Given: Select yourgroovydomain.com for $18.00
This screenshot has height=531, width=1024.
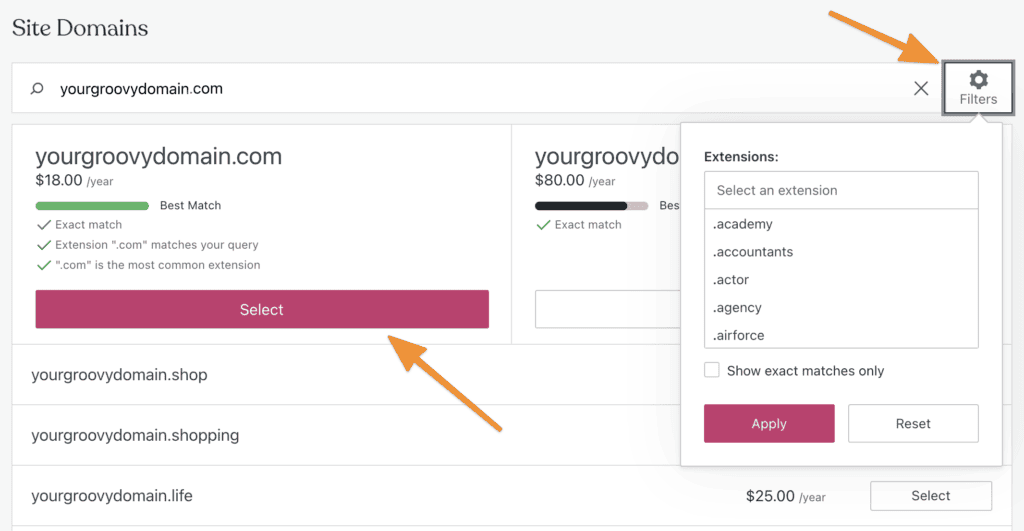Looking at the screenshot, I should tap(262, 310).
